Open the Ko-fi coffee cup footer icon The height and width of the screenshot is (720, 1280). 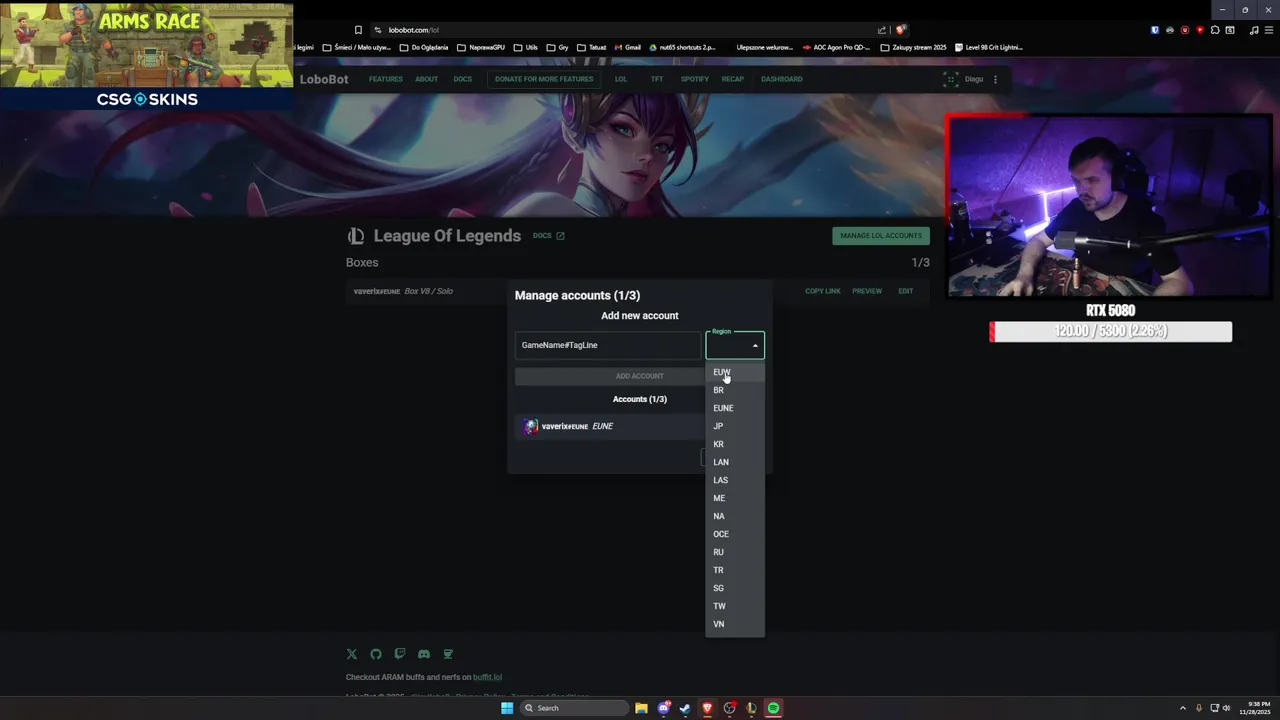(x=448, y=654)
